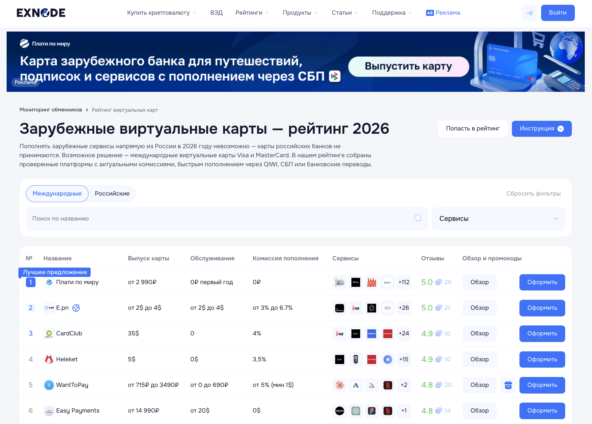The width and height of the screenshot is (592, 424).
Task: Expand the Поддержка dropdown menu
Action: point(392,13)
